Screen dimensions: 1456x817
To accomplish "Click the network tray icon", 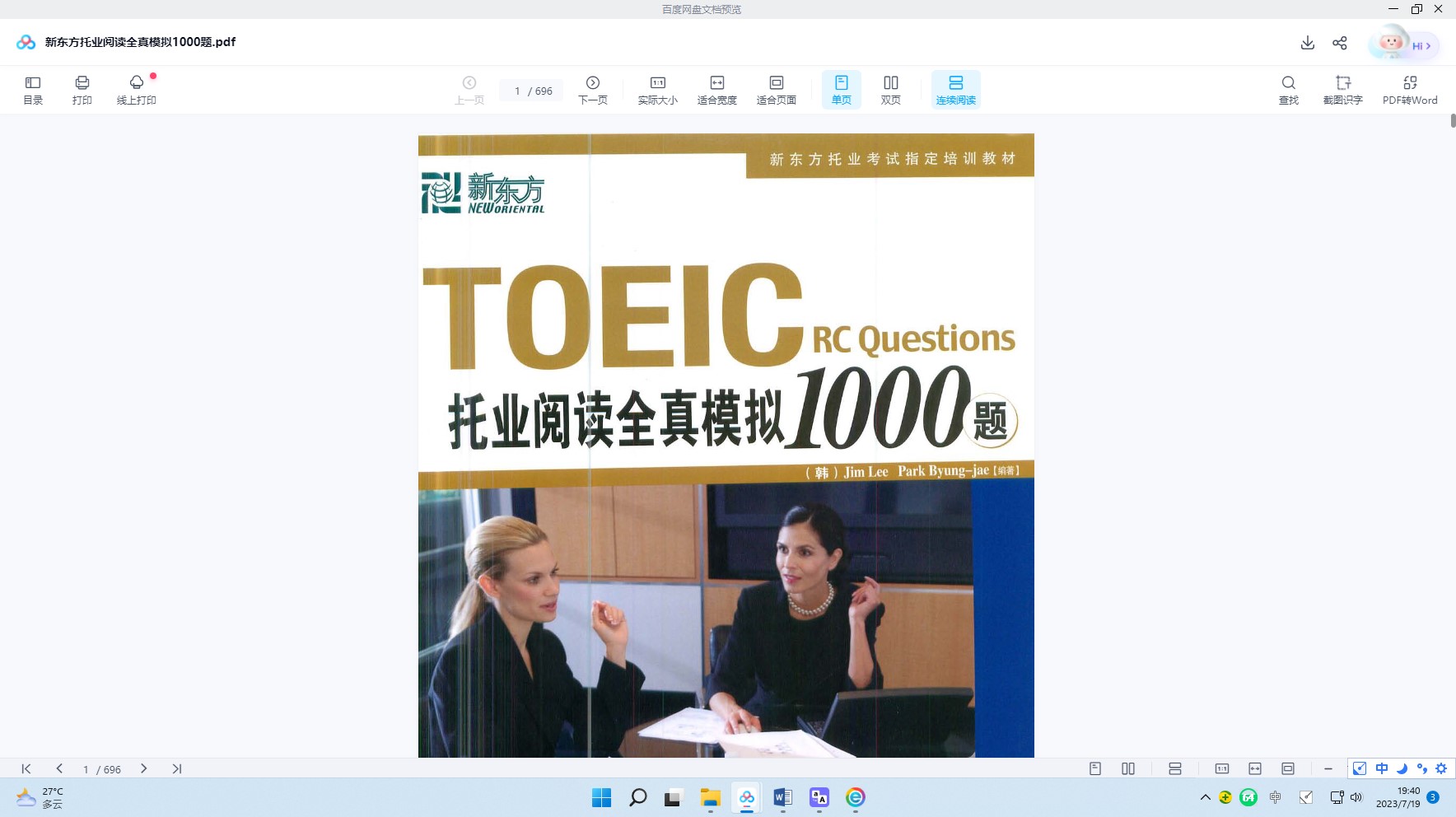I will (1337, 797).
